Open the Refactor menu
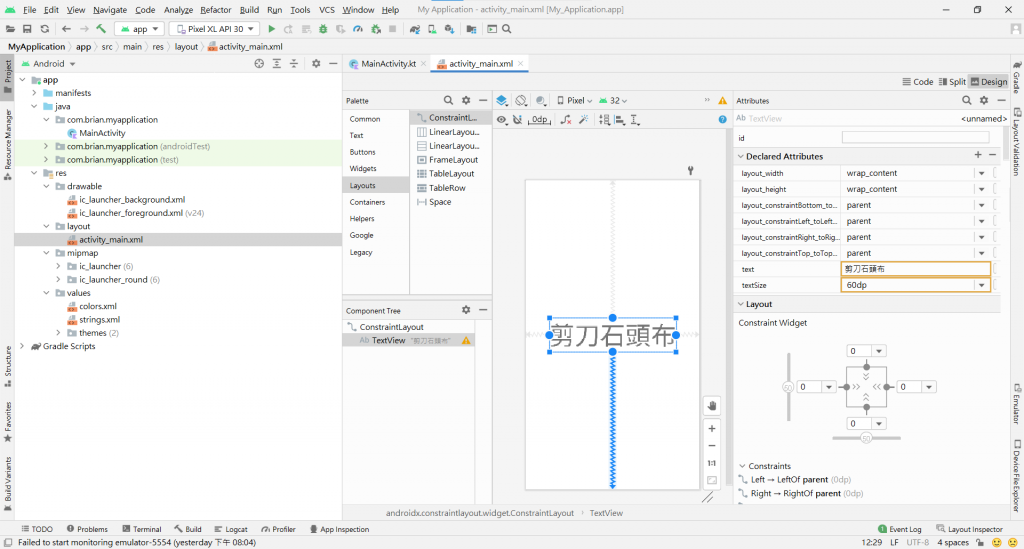This screenshot has width=1024, height=549. [216, 10]
